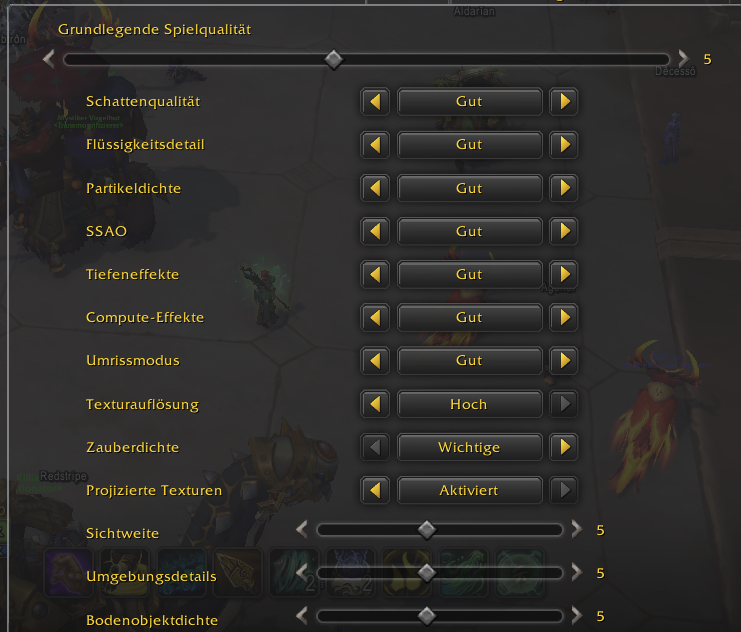Step Grundlegende Spielqualität down with left chevron
The width and height of the screenshot is (741, 632).
pyautogui.click(x=49, y=59)
